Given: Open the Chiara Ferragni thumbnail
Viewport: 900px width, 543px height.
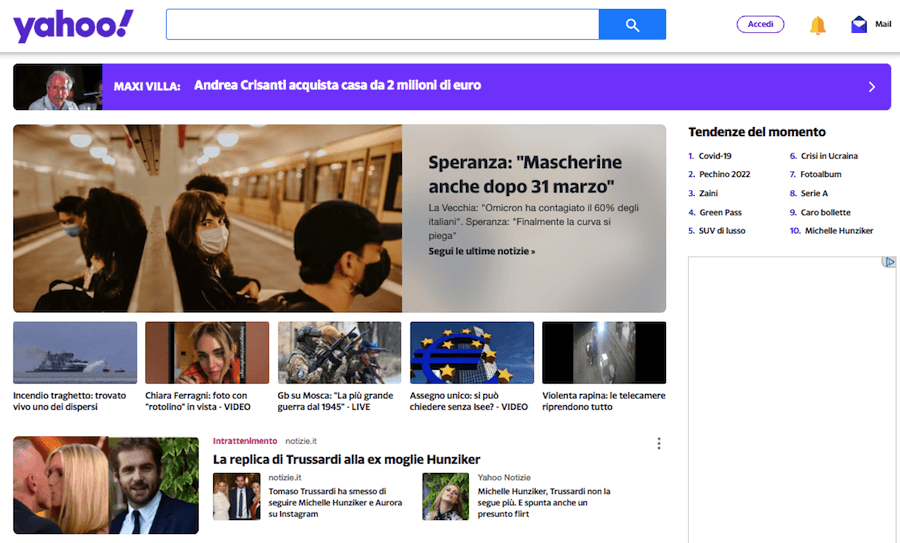Looking at the screenshot, I should [x=207, y=352].
